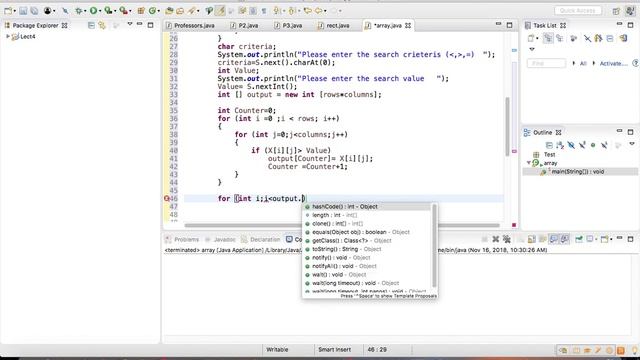
Task: Click All filter in Task List
Action: tap(583, 63)
